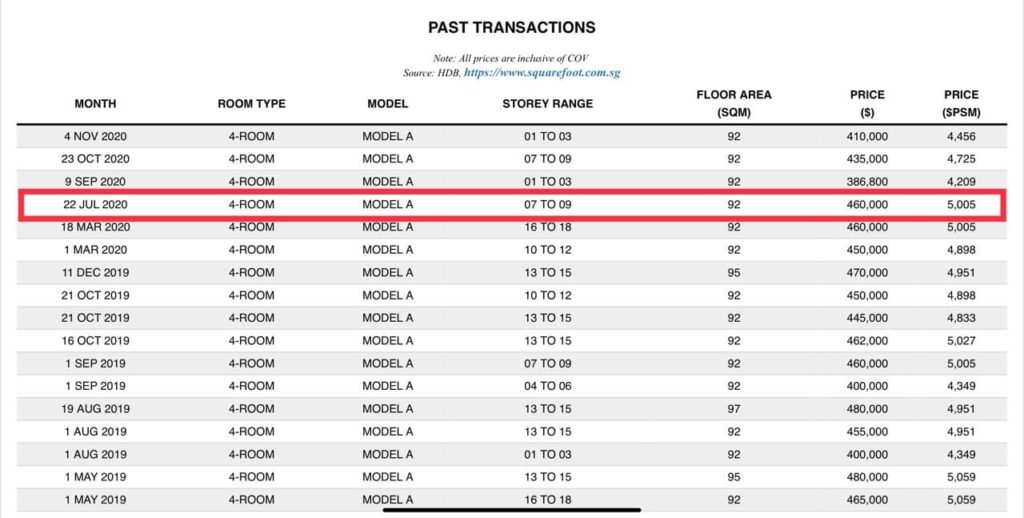Click the MONTH column header
1024x518 pixels.
95,104
